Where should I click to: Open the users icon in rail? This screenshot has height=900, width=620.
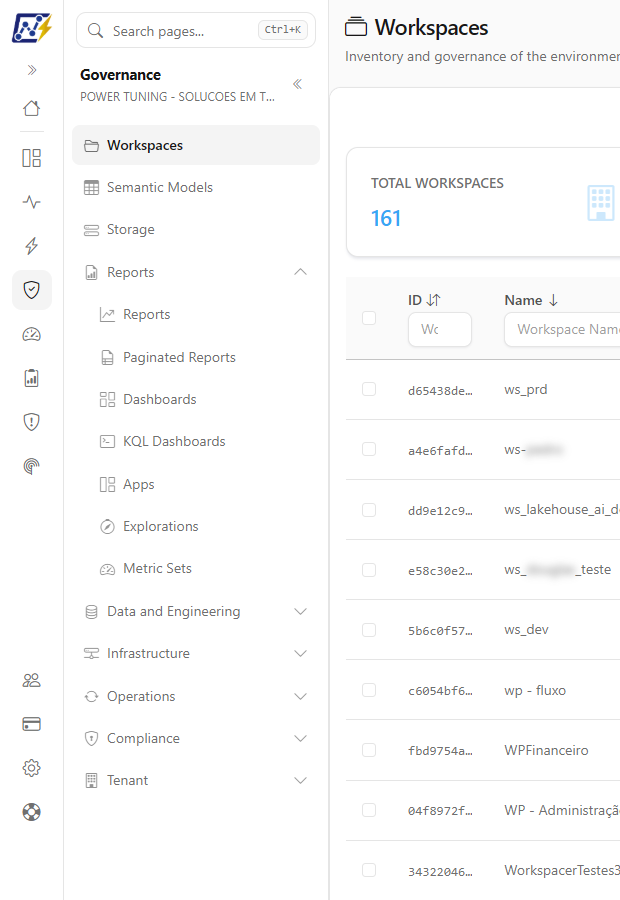[x=32, y=680]
